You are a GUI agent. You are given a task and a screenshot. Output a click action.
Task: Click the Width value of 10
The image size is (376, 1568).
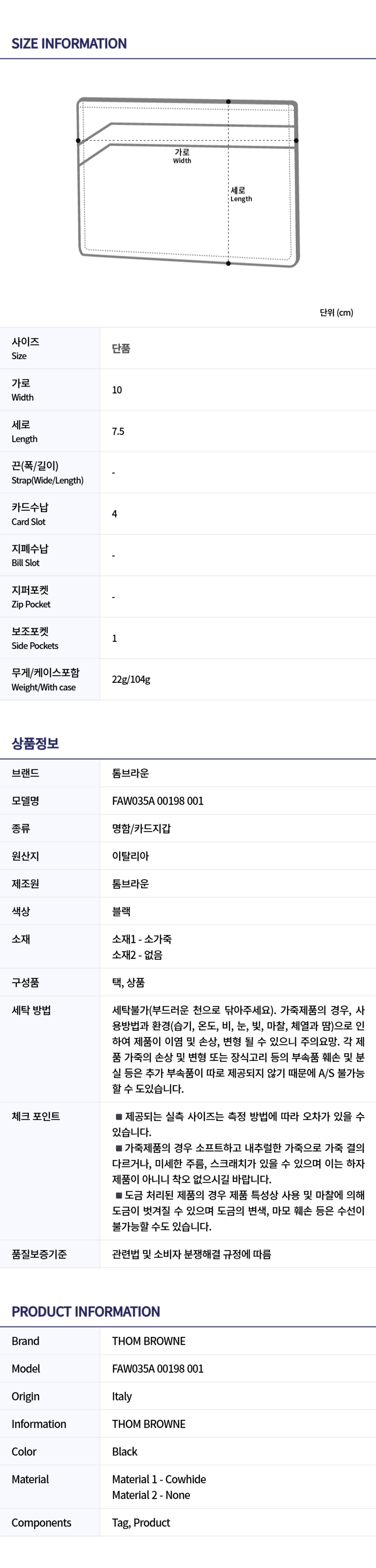pos(117,390)
